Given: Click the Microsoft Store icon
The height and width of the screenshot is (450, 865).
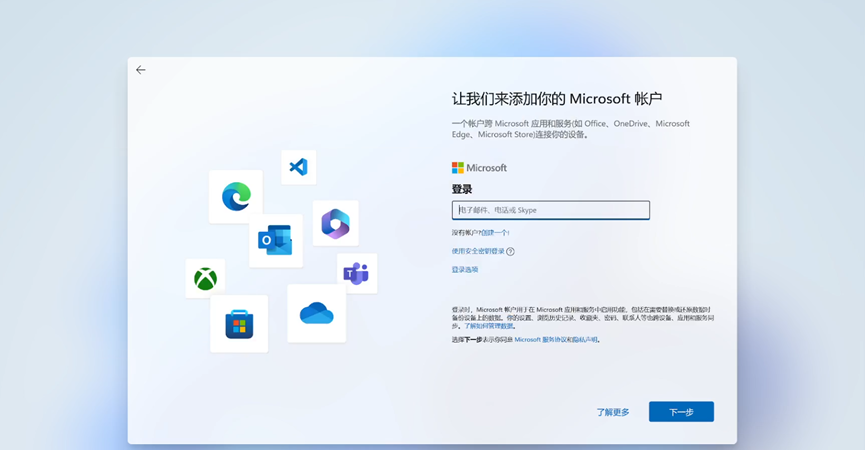Looking at the screenshot, I should pyautogui.click(x=239, y=324).
